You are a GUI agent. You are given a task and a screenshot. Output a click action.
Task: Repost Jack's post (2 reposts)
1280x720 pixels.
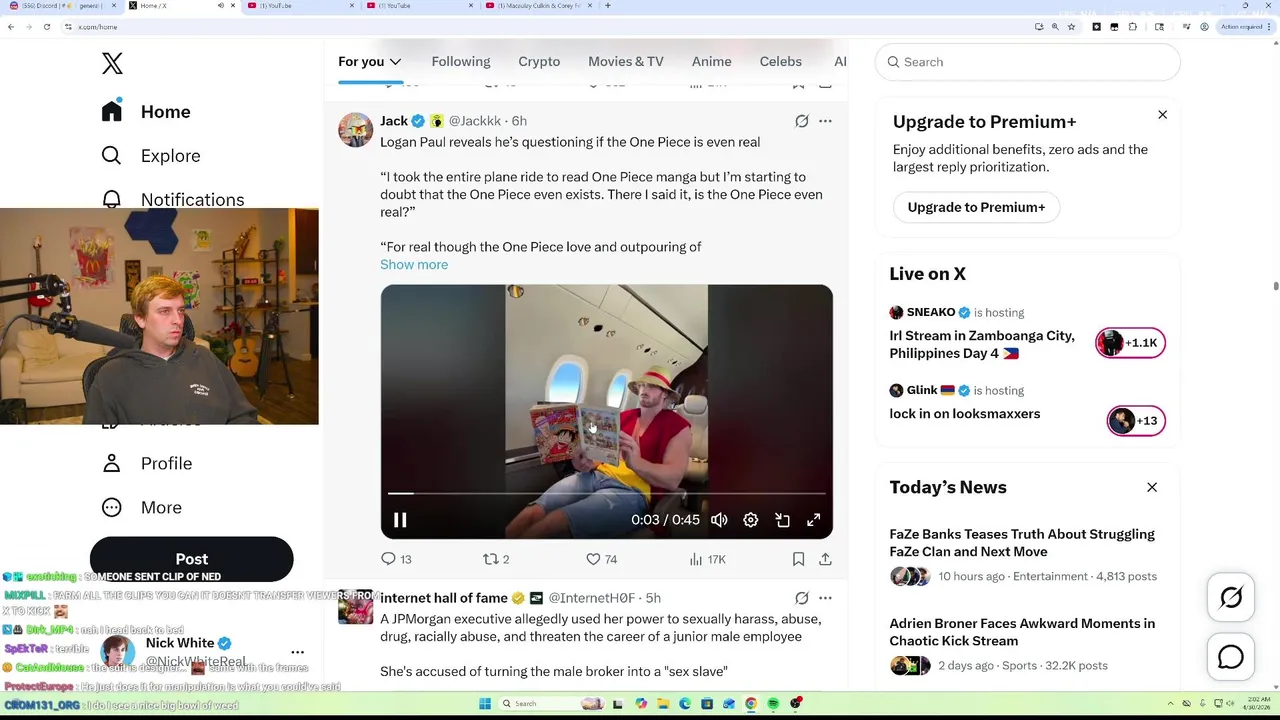click(x=496, y=559)
